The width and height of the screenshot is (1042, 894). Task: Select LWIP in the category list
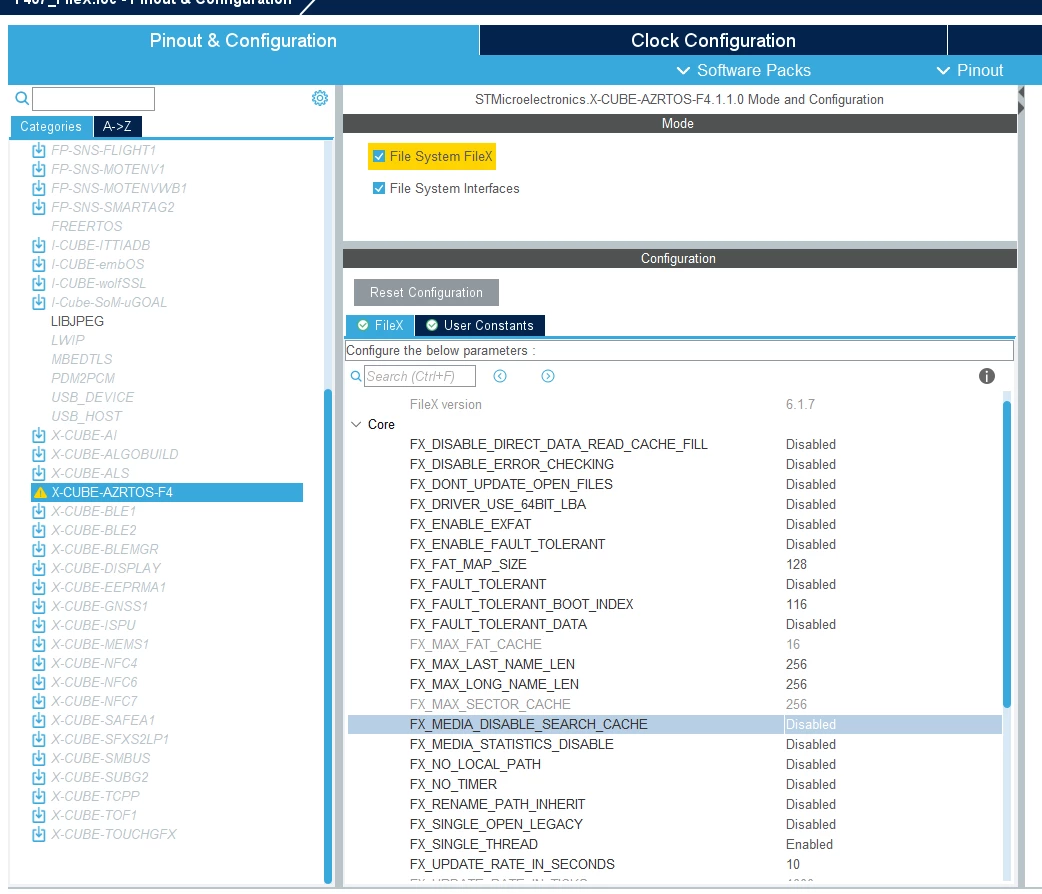[68, 340]
